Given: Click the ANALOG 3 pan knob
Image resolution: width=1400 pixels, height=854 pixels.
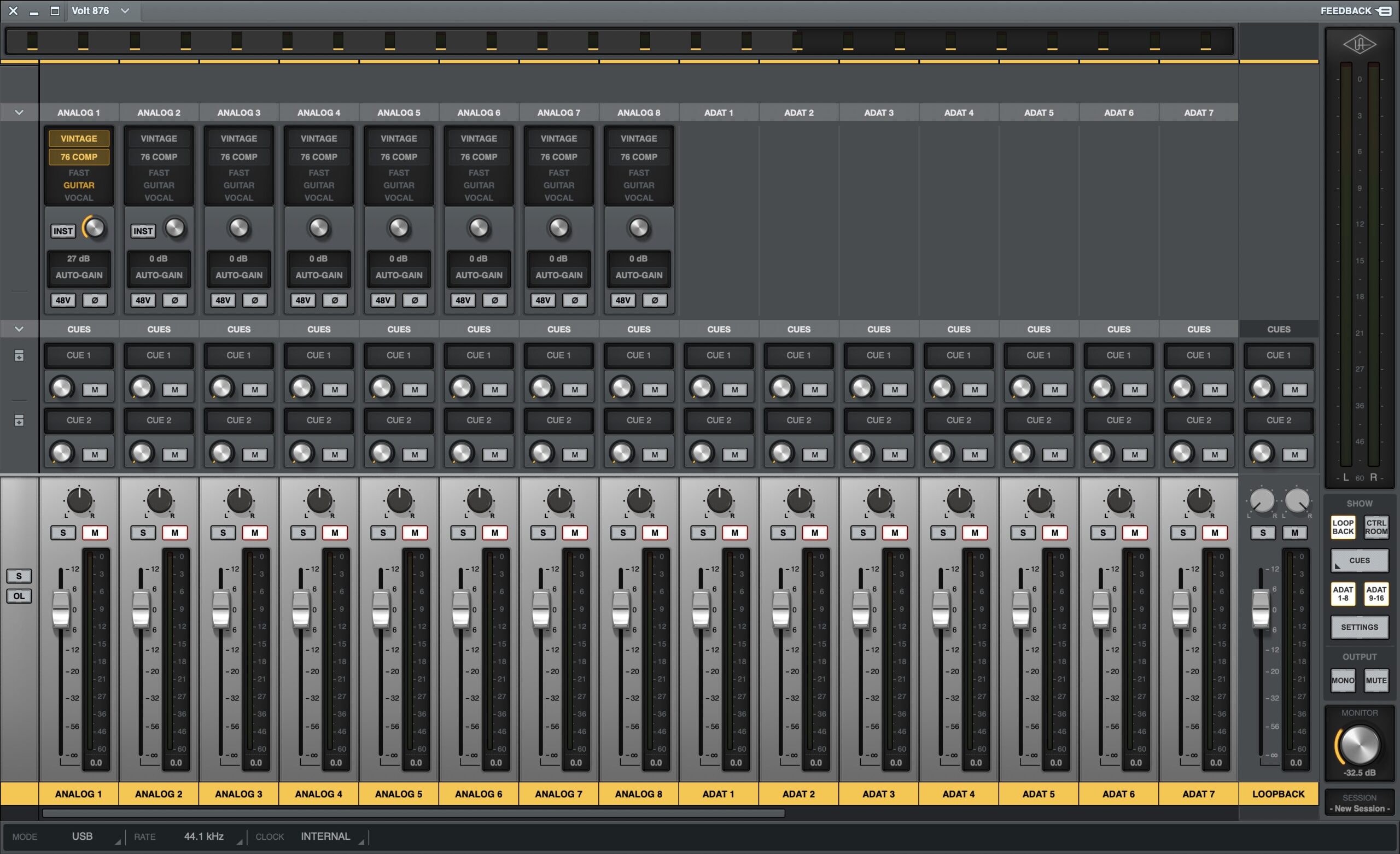Looking at the screenshot, I should tap(239, 501).
